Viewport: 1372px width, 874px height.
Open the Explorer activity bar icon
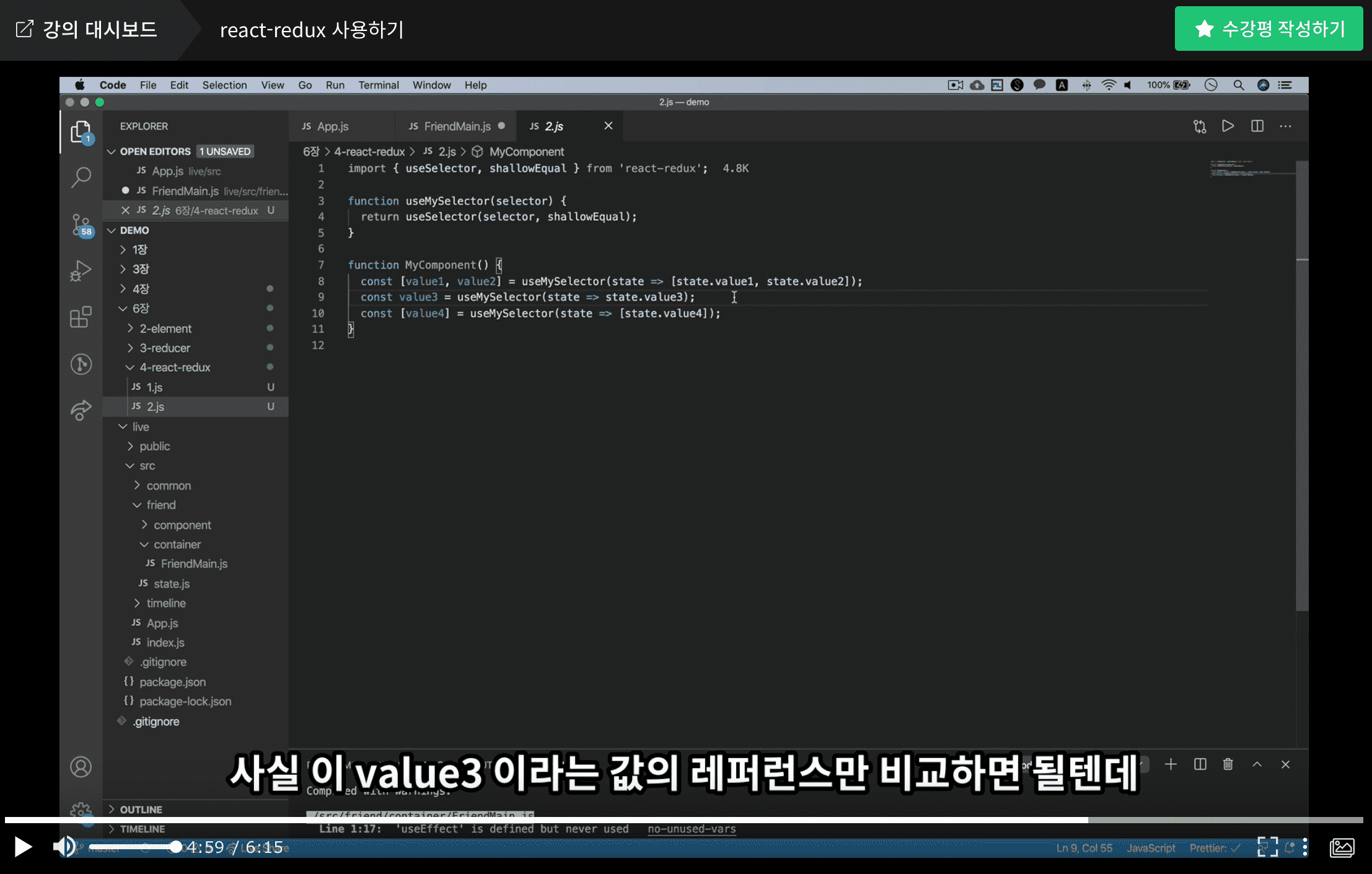tap(81, 131)
